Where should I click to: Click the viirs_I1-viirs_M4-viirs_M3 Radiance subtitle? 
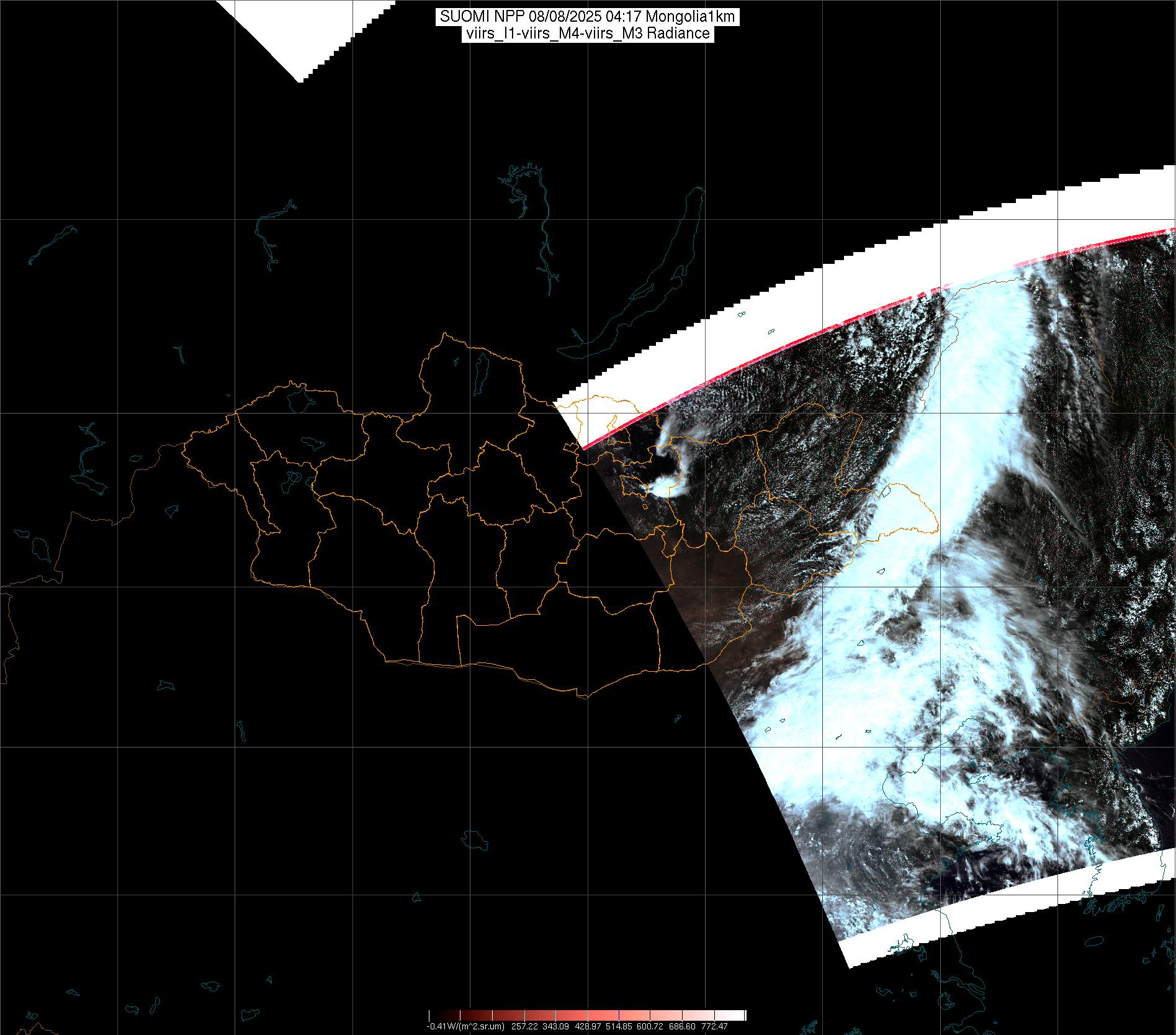pyautogui.click(x=587, y=34)
